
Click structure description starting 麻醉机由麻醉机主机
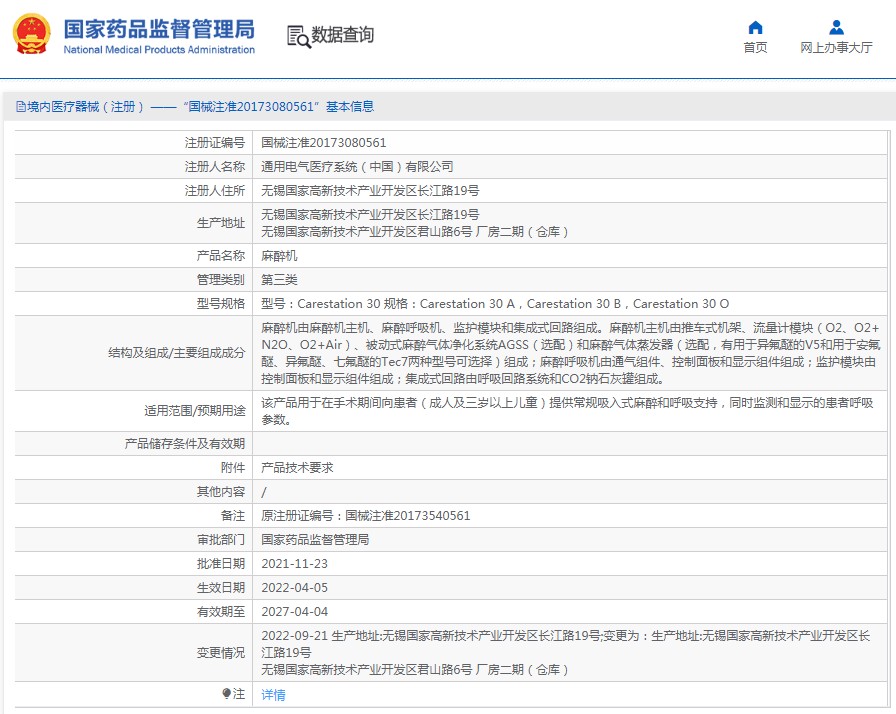point(570,353)
